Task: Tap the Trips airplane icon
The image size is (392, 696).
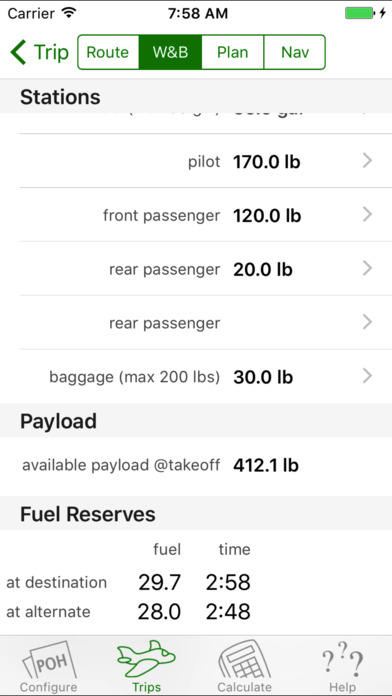Action: (x=146, y=660)
